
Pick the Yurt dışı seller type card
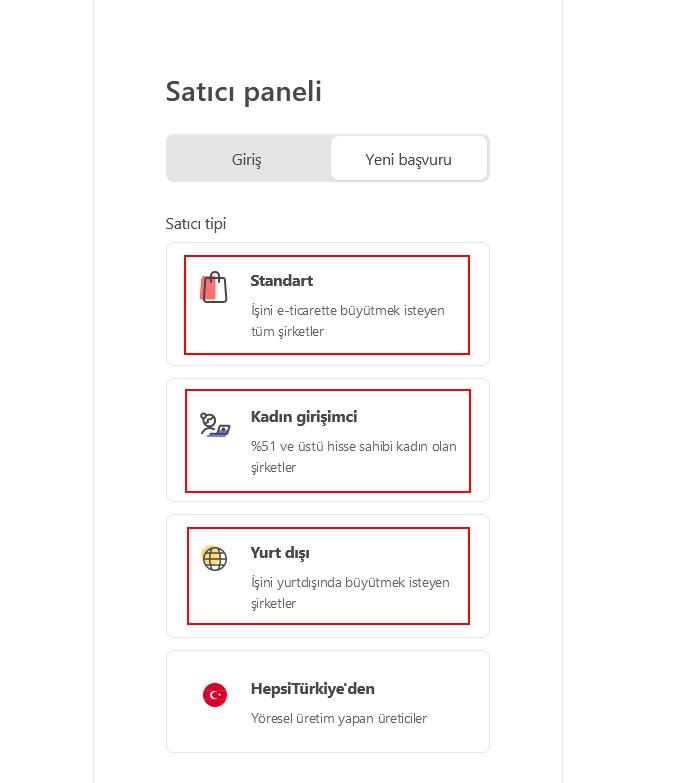pos(327,576)
